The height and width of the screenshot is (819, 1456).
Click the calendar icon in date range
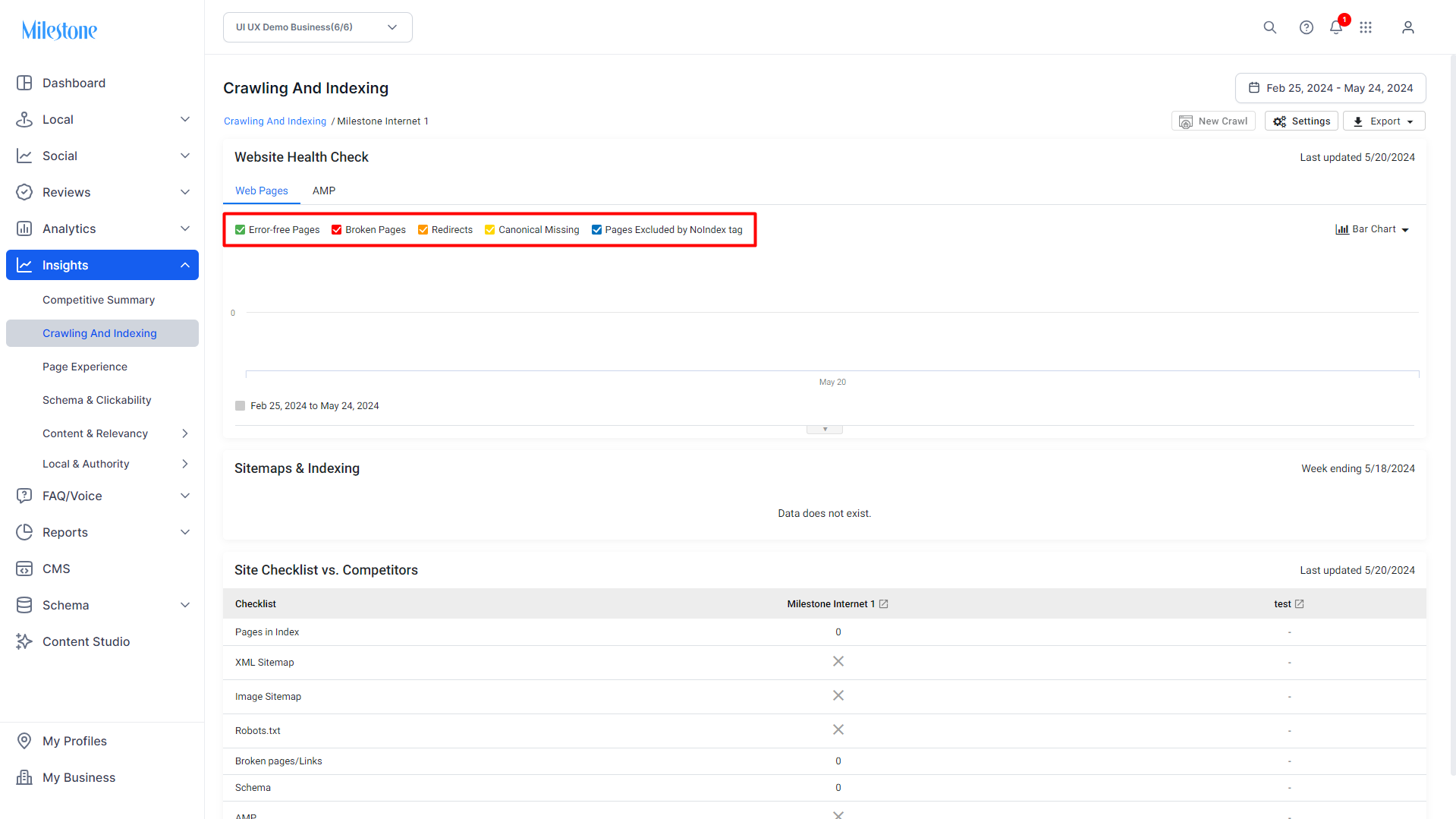pos(1254,88)
